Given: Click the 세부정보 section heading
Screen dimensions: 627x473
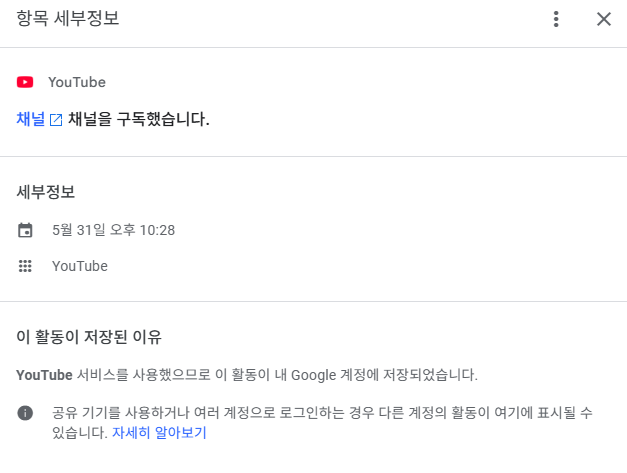Looking at the screenshot, I should pos(46,192).
